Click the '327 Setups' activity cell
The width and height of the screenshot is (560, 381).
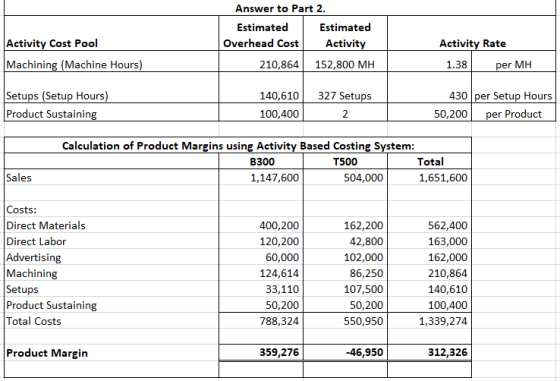pos(345,87)
